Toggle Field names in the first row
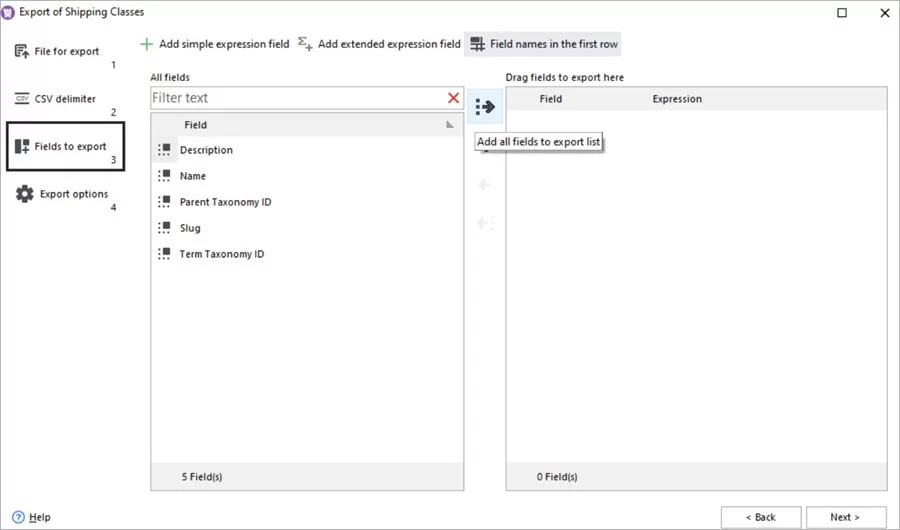The width and height of the screenshot is (900, 530). point(544,44)
